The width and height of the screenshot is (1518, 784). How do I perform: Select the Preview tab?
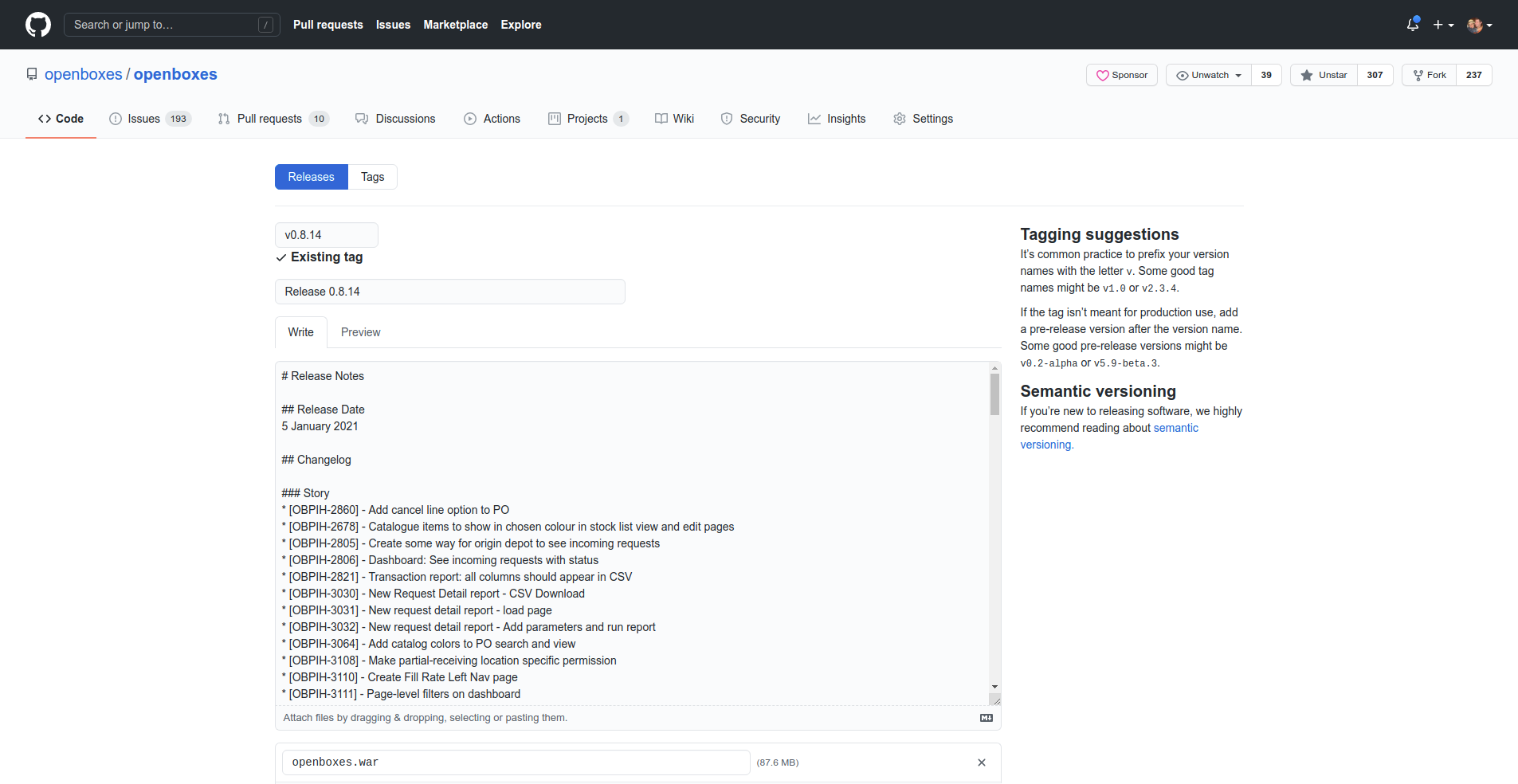tap(361, 332)
